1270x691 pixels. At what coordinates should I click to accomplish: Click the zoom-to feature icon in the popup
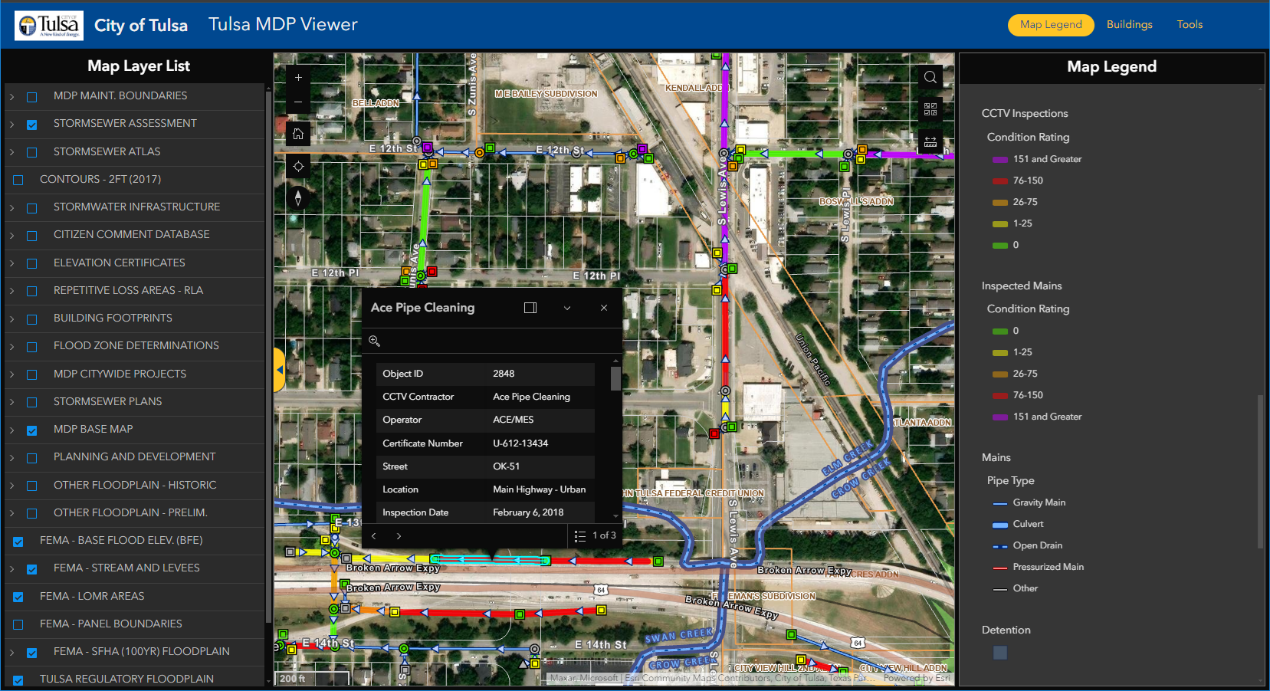pyautogui.click(x=374, y=340)
